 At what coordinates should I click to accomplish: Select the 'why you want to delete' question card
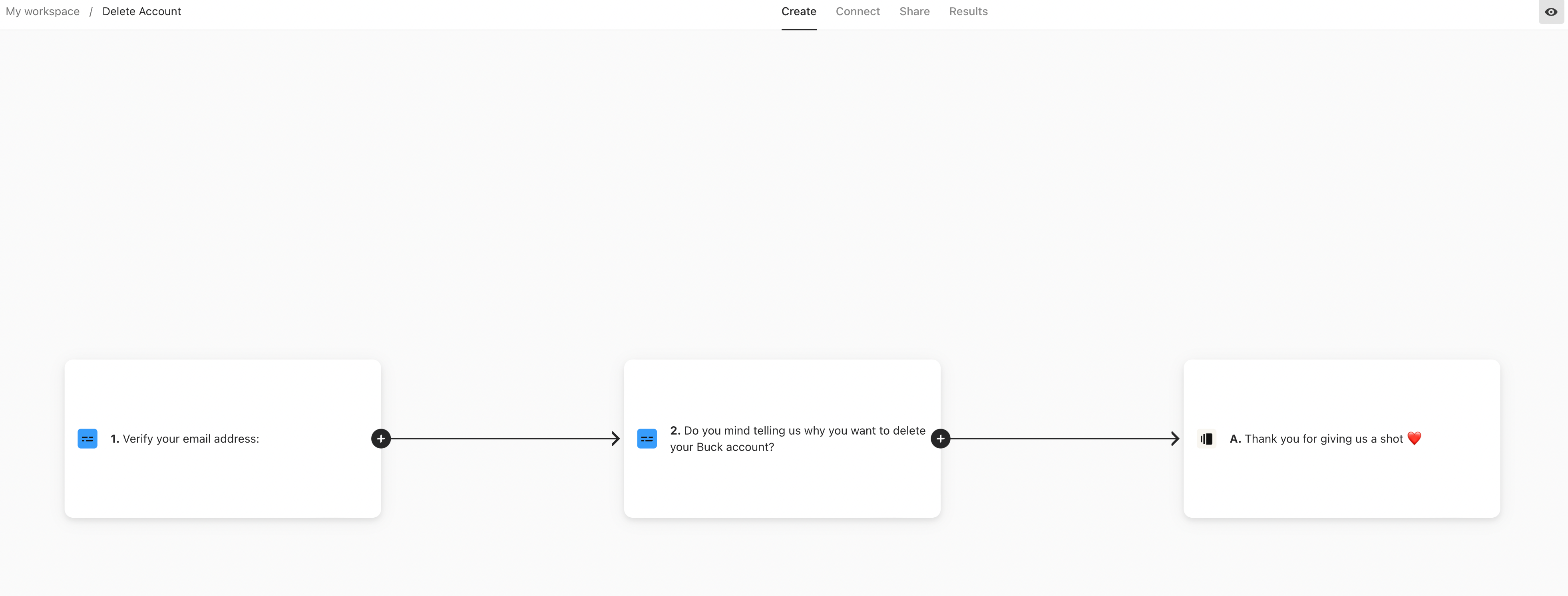pos(782,438)
